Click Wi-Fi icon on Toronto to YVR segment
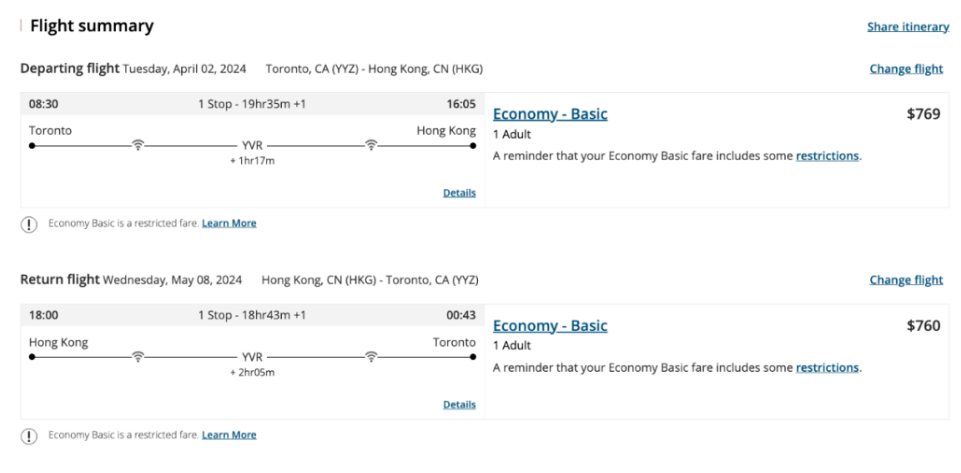 (x=139, y=145)
